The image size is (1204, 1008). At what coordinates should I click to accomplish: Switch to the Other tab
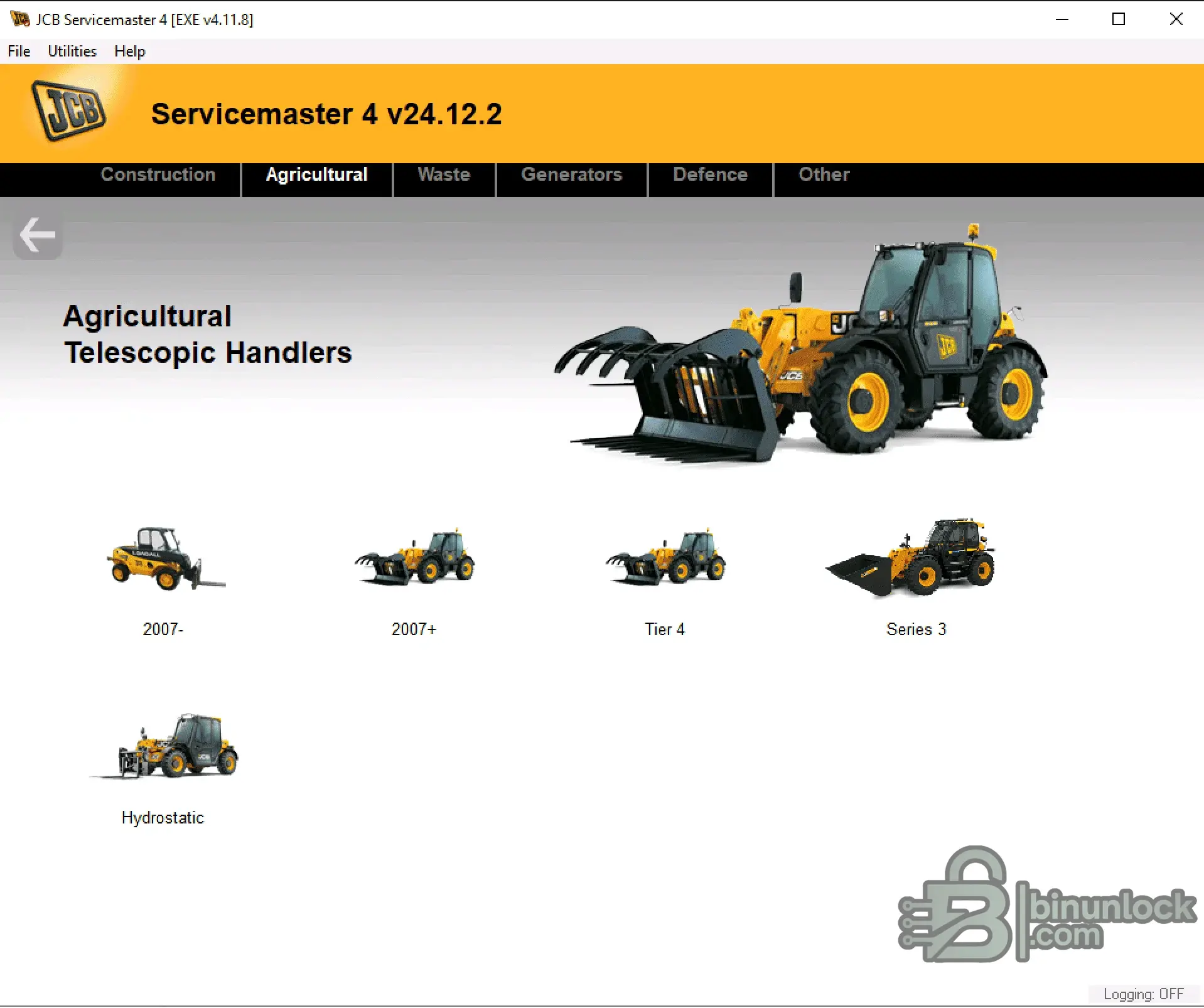[x=824, y=174]
